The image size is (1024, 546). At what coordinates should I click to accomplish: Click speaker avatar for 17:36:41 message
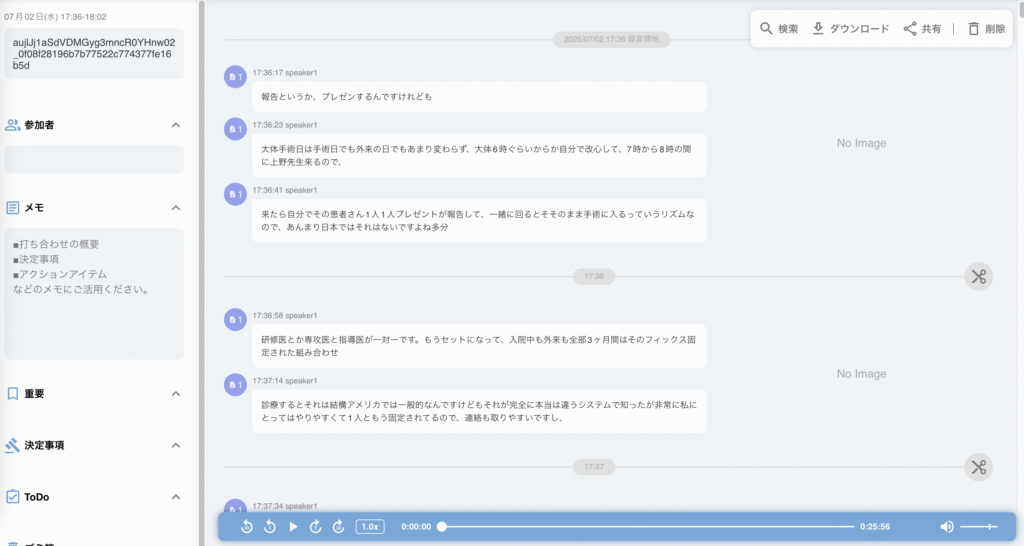coord(235,194)
